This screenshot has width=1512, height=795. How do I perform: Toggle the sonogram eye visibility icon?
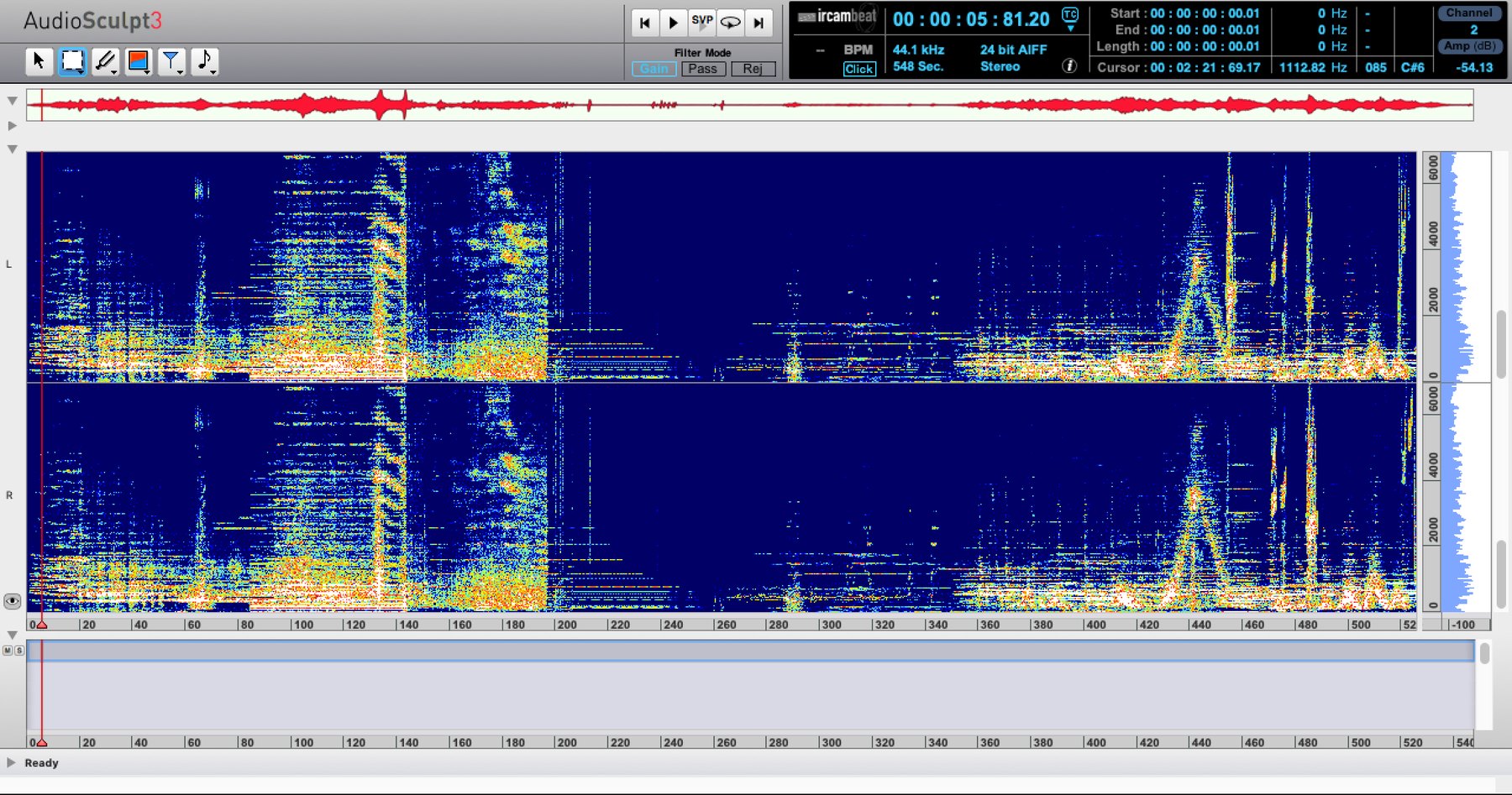[12, 601]
